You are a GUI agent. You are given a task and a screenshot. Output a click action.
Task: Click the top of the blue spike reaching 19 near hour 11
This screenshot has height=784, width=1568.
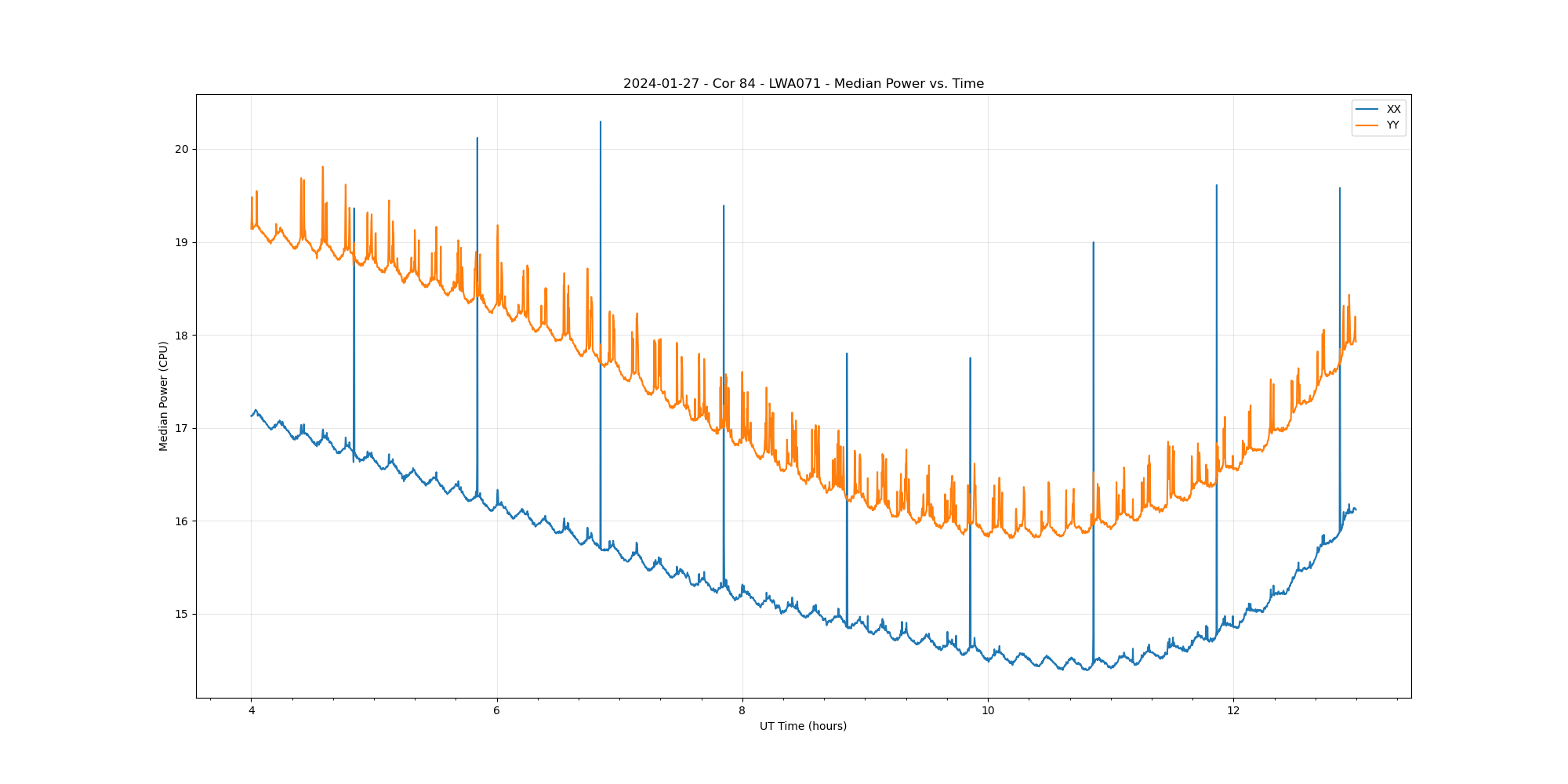point(1093,243)
